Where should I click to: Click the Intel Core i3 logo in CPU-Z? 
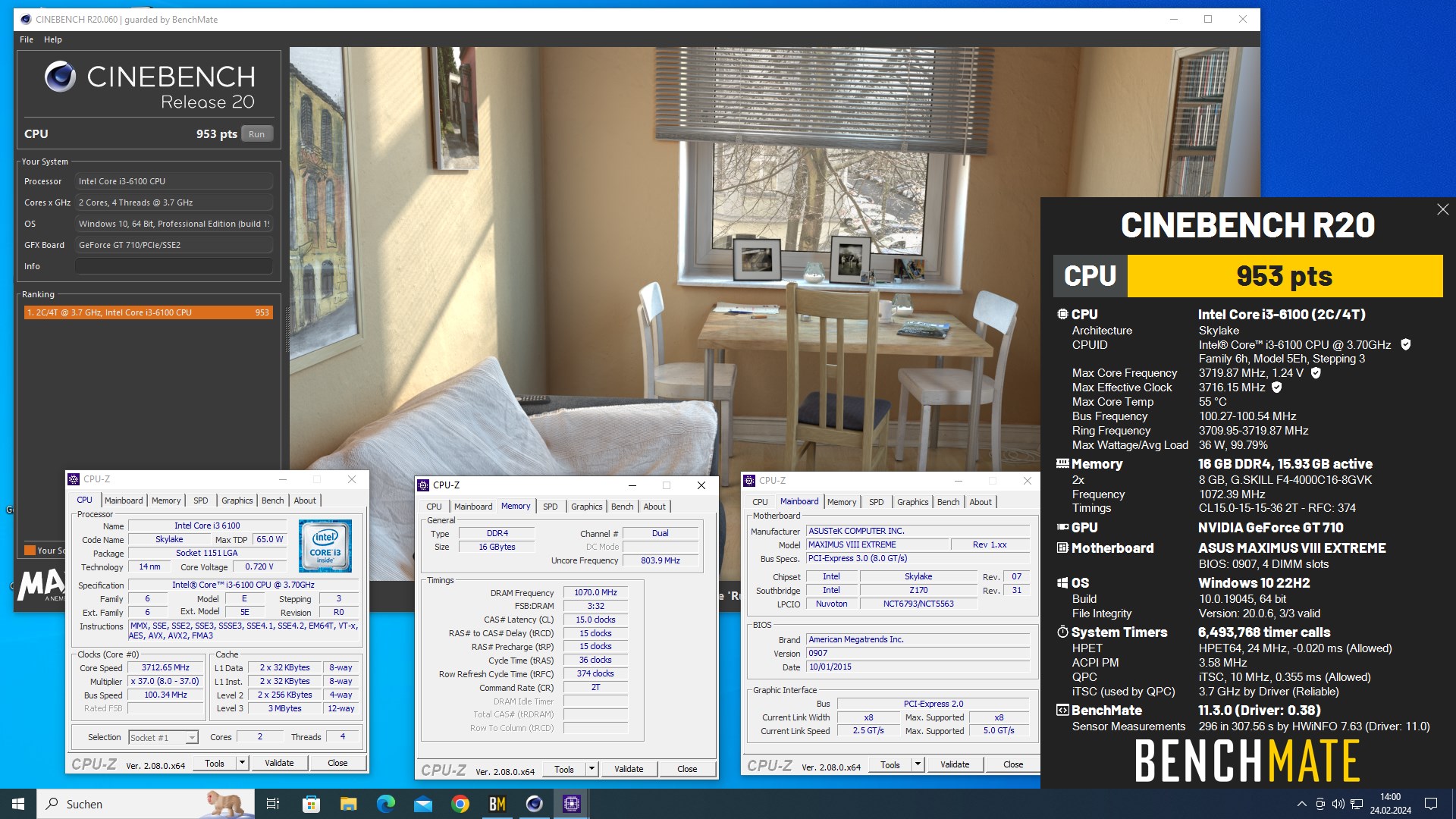(325, 546)
